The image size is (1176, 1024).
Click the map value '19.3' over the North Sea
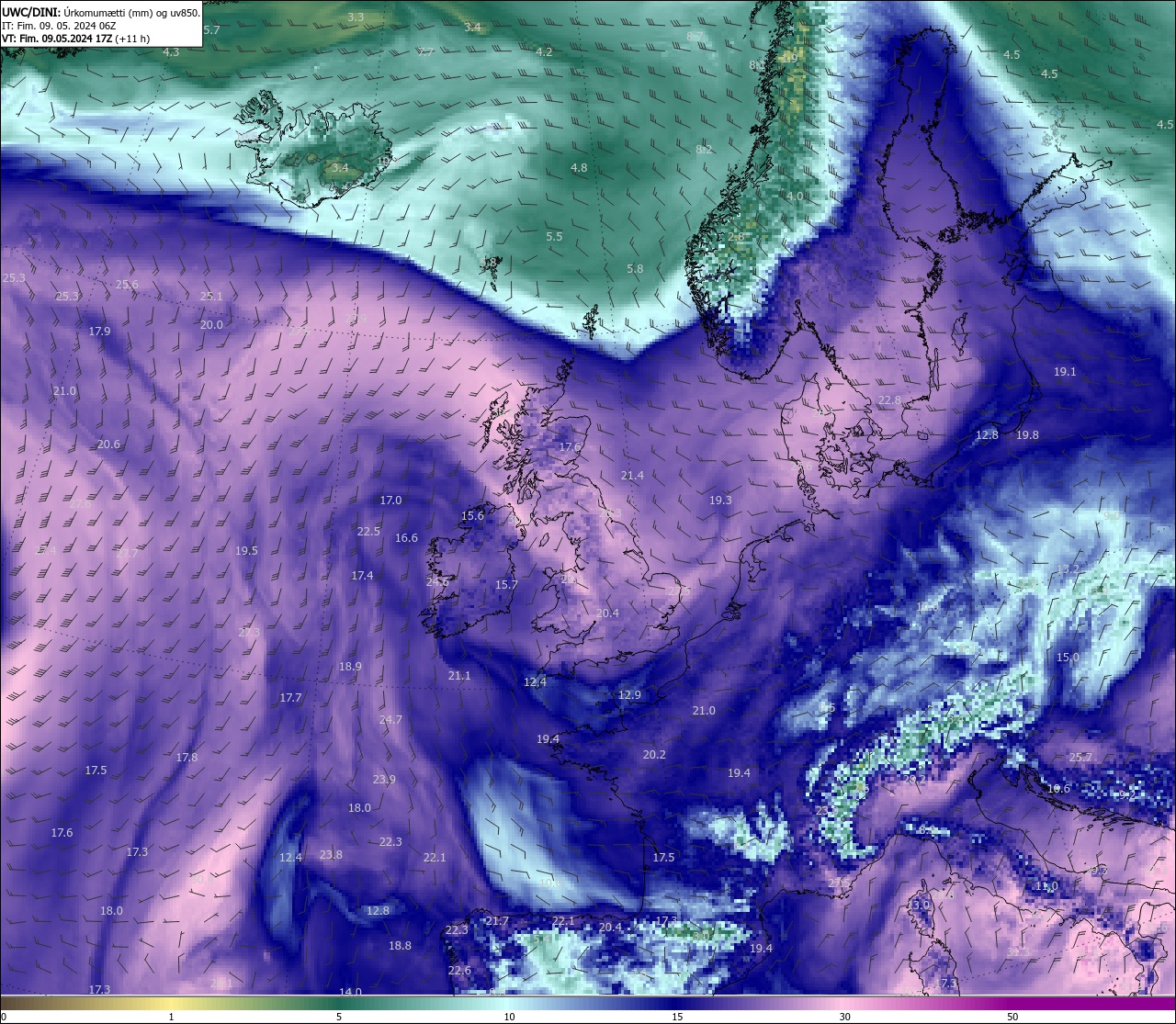coord(720,501)
